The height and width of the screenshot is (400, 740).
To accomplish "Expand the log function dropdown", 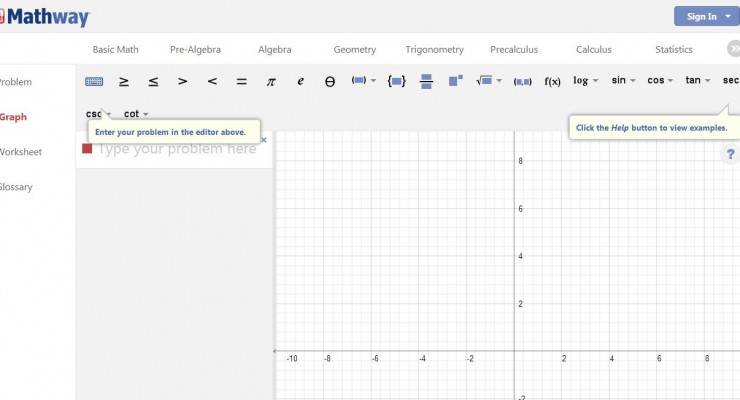I will [586, 80].
